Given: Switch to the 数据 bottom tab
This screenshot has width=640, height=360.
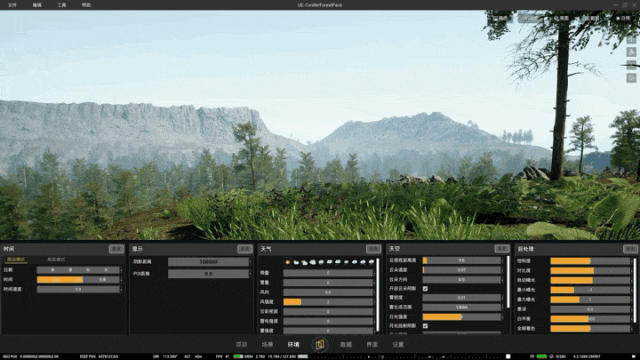Looking at the screenshot, I should 346,344.
